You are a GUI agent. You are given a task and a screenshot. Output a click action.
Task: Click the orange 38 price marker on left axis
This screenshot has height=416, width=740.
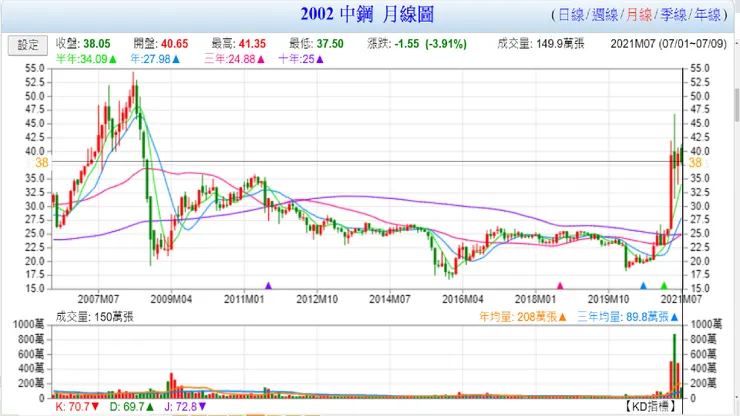[42, 163]
